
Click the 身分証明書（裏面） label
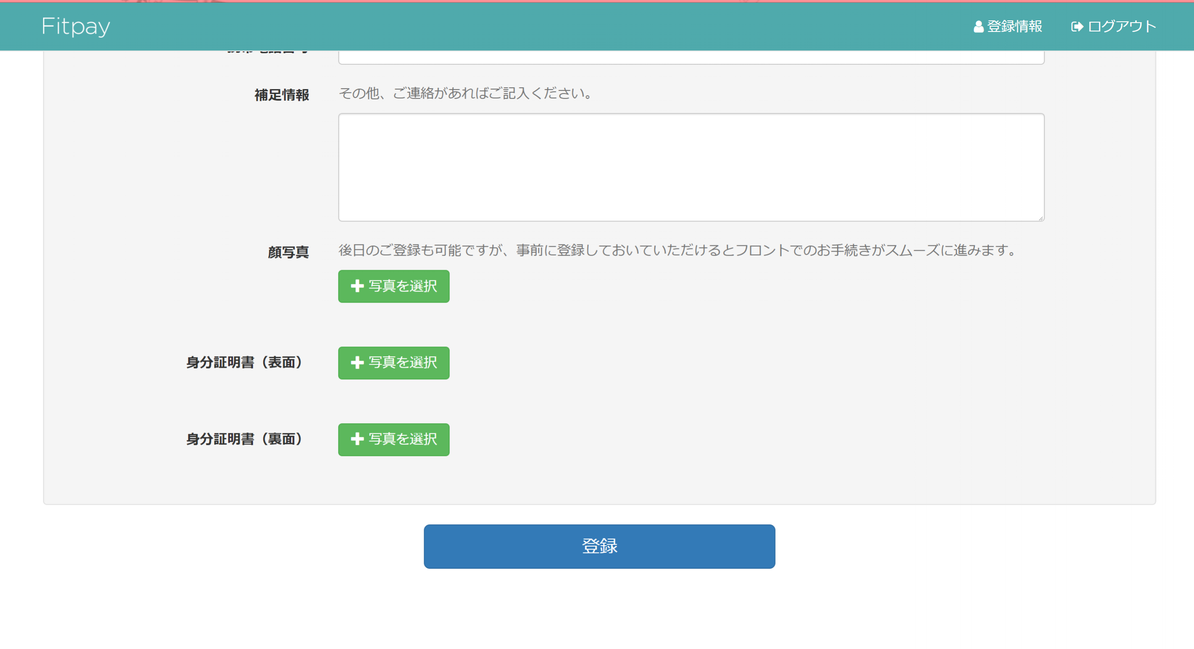244,439
